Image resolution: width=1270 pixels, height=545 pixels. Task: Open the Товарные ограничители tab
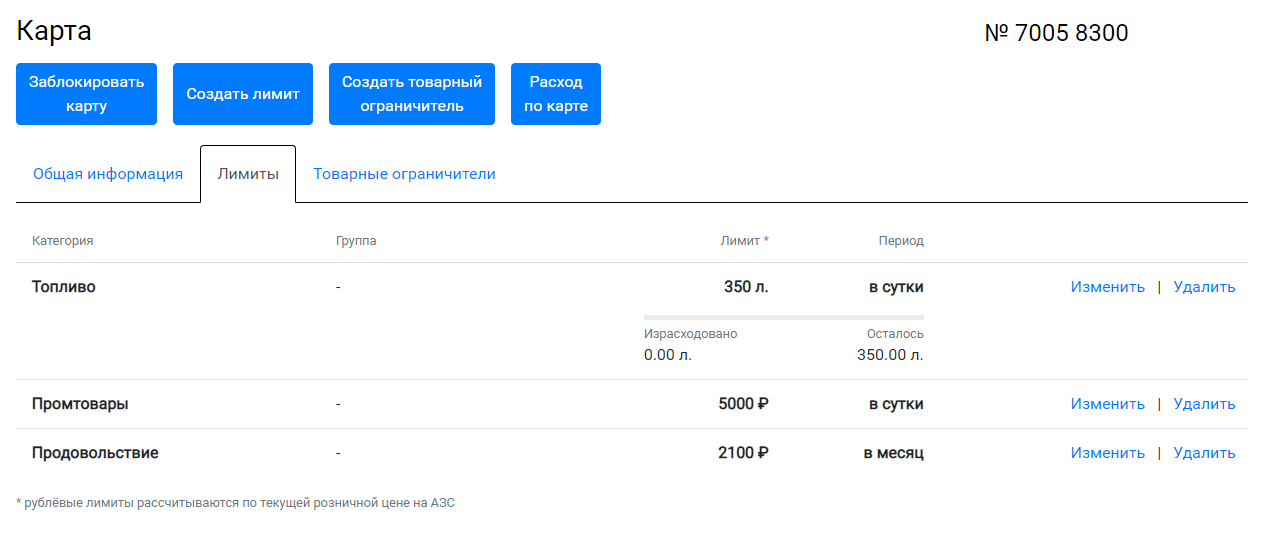coord(404,174)
